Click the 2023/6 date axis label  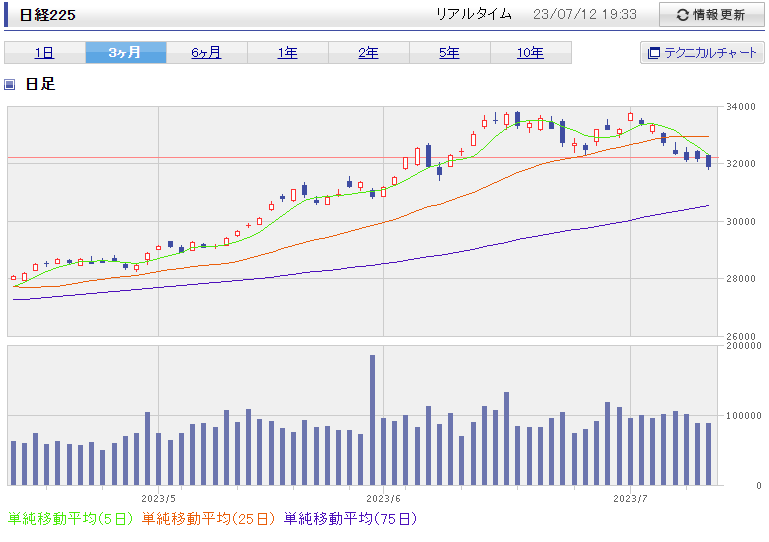click(x=384, y=497)
